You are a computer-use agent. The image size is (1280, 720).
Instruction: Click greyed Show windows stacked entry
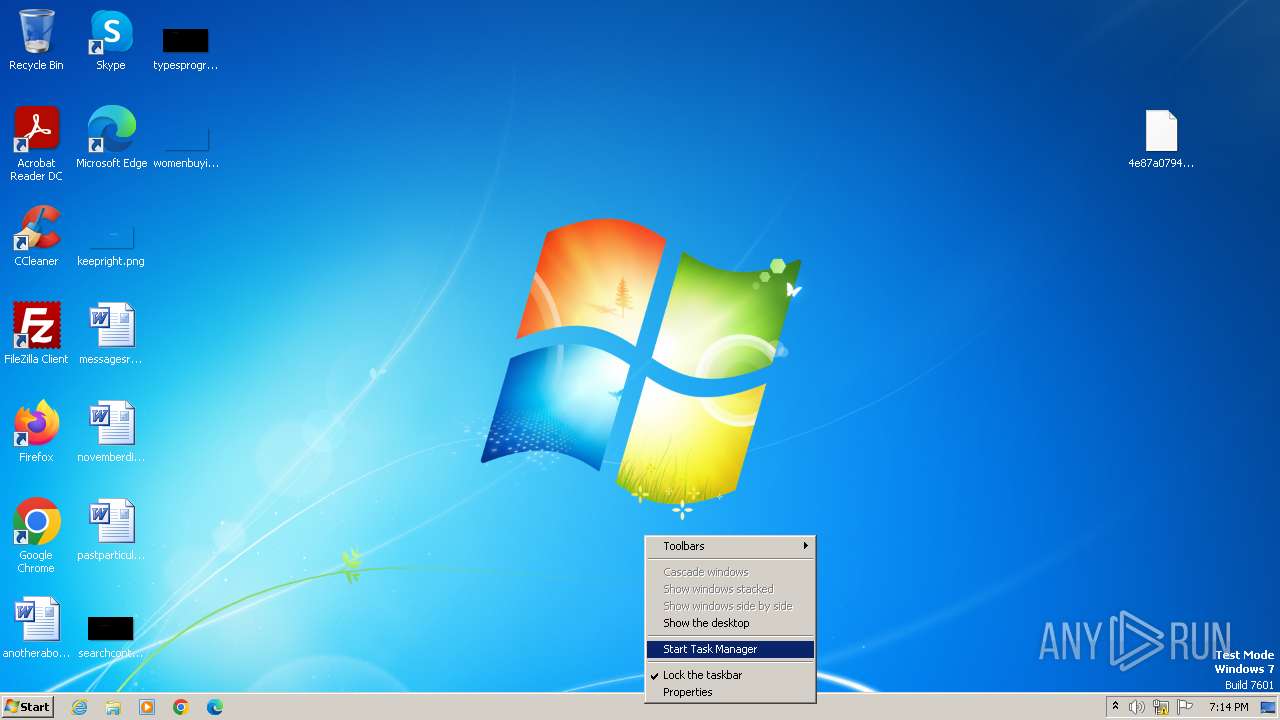[x=730, y=589]
